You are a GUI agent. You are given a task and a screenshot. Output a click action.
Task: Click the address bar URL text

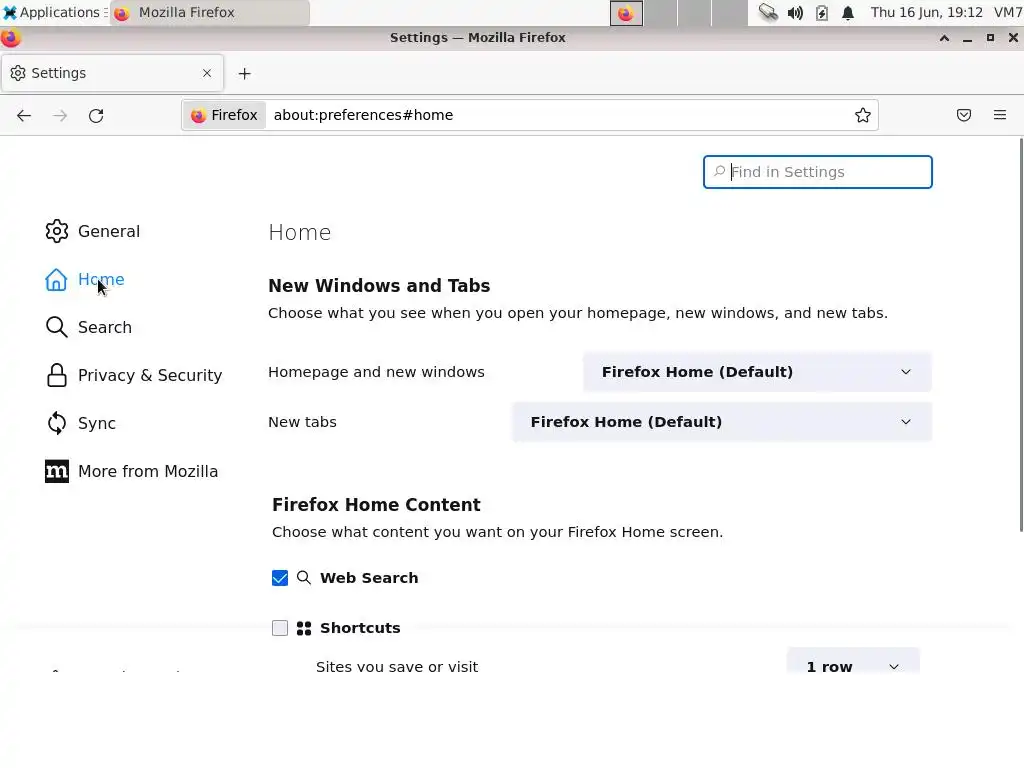tap(363, 115)
